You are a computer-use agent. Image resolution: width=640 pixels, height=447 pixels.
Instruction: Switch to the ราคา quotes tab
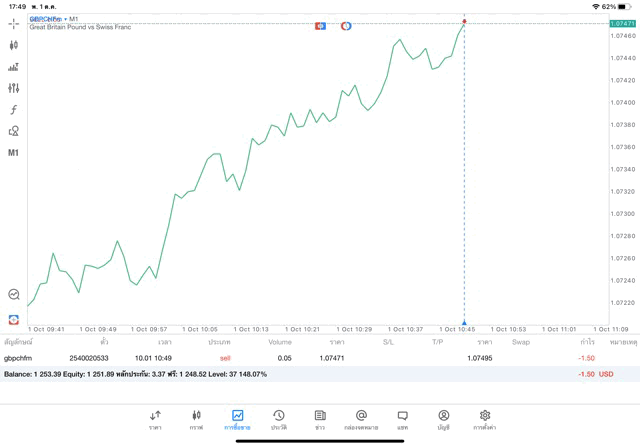point(155,419)
